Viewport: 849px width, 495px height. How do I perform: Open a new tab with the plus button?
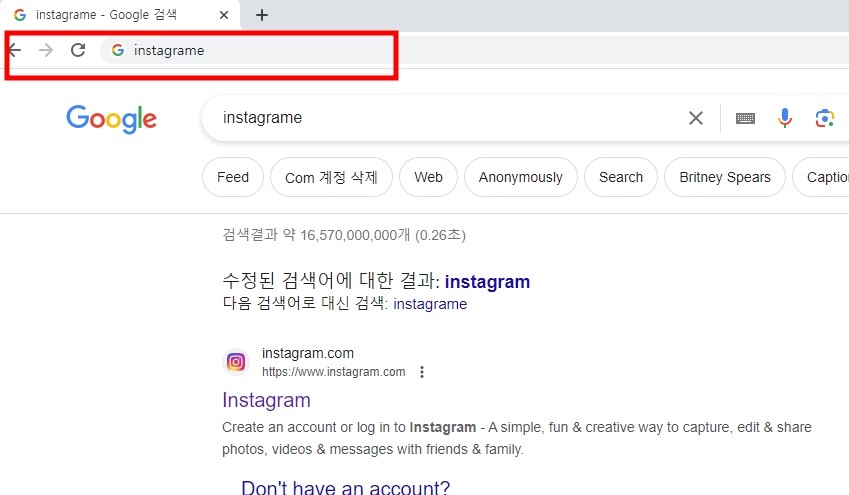[262, 15]
